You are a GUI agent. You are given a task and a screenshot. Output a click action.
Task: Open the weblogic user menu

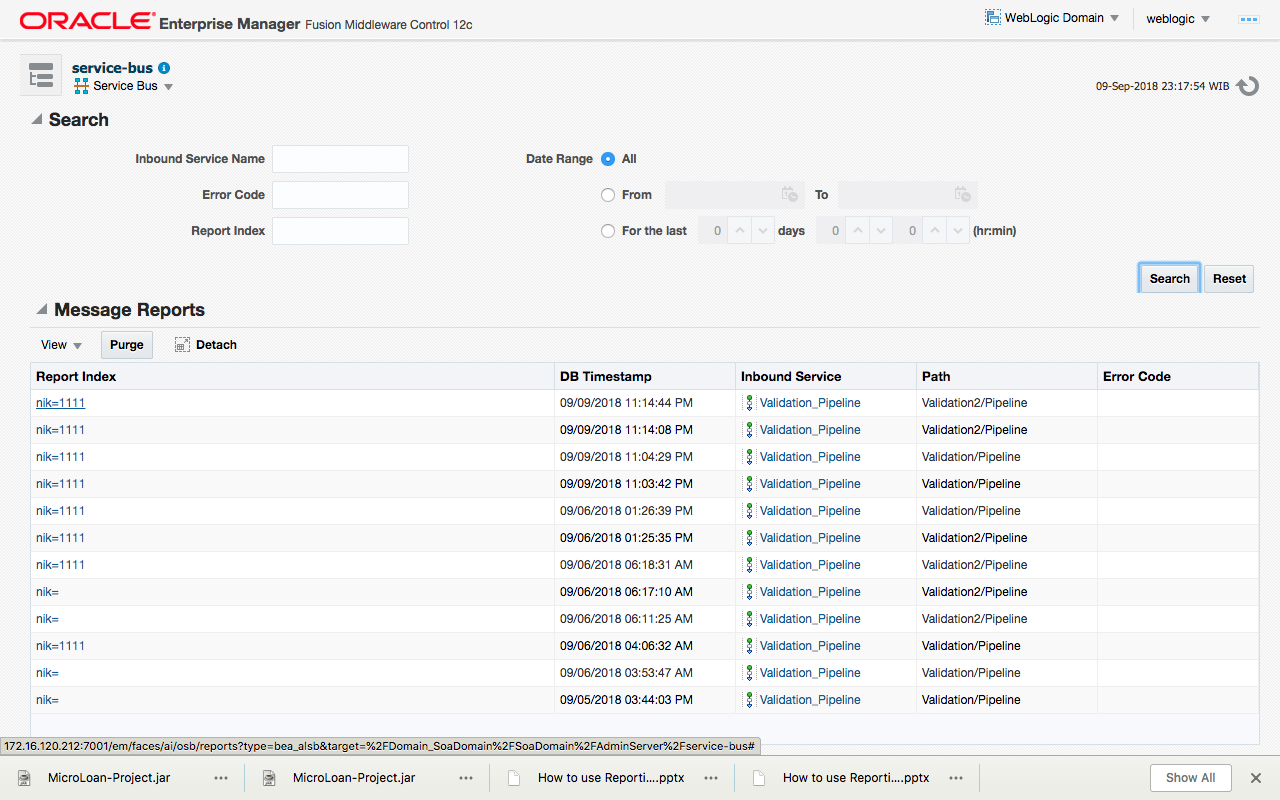tap(1178, 18)
